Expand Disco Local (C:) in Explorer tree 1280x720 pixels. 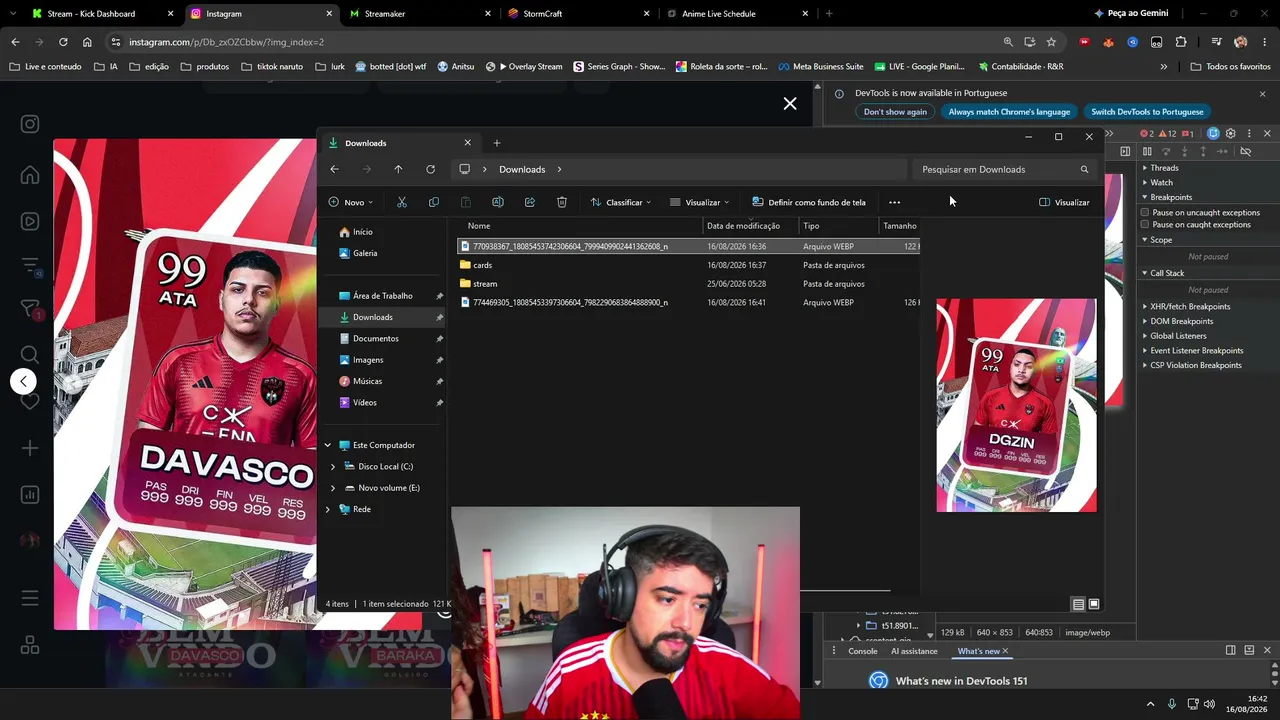333,467
